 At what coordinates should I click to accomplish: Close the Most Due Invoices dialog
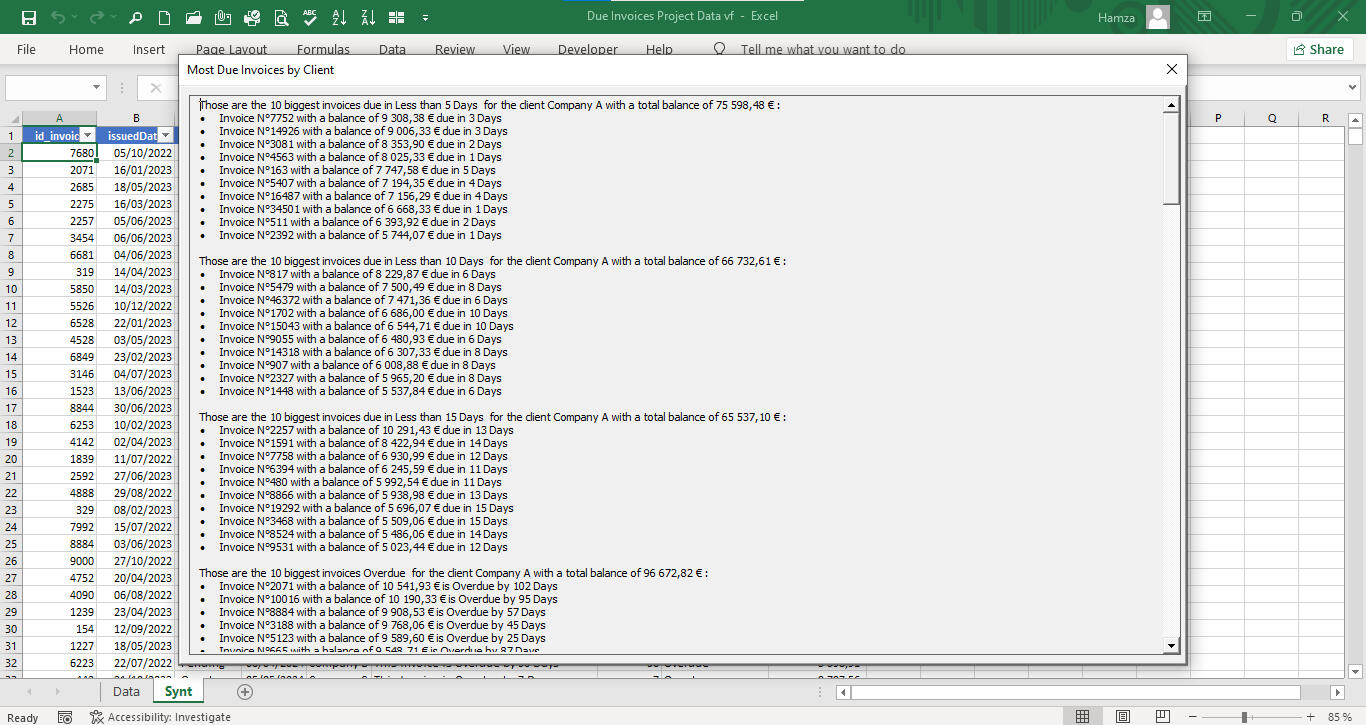1172,69
